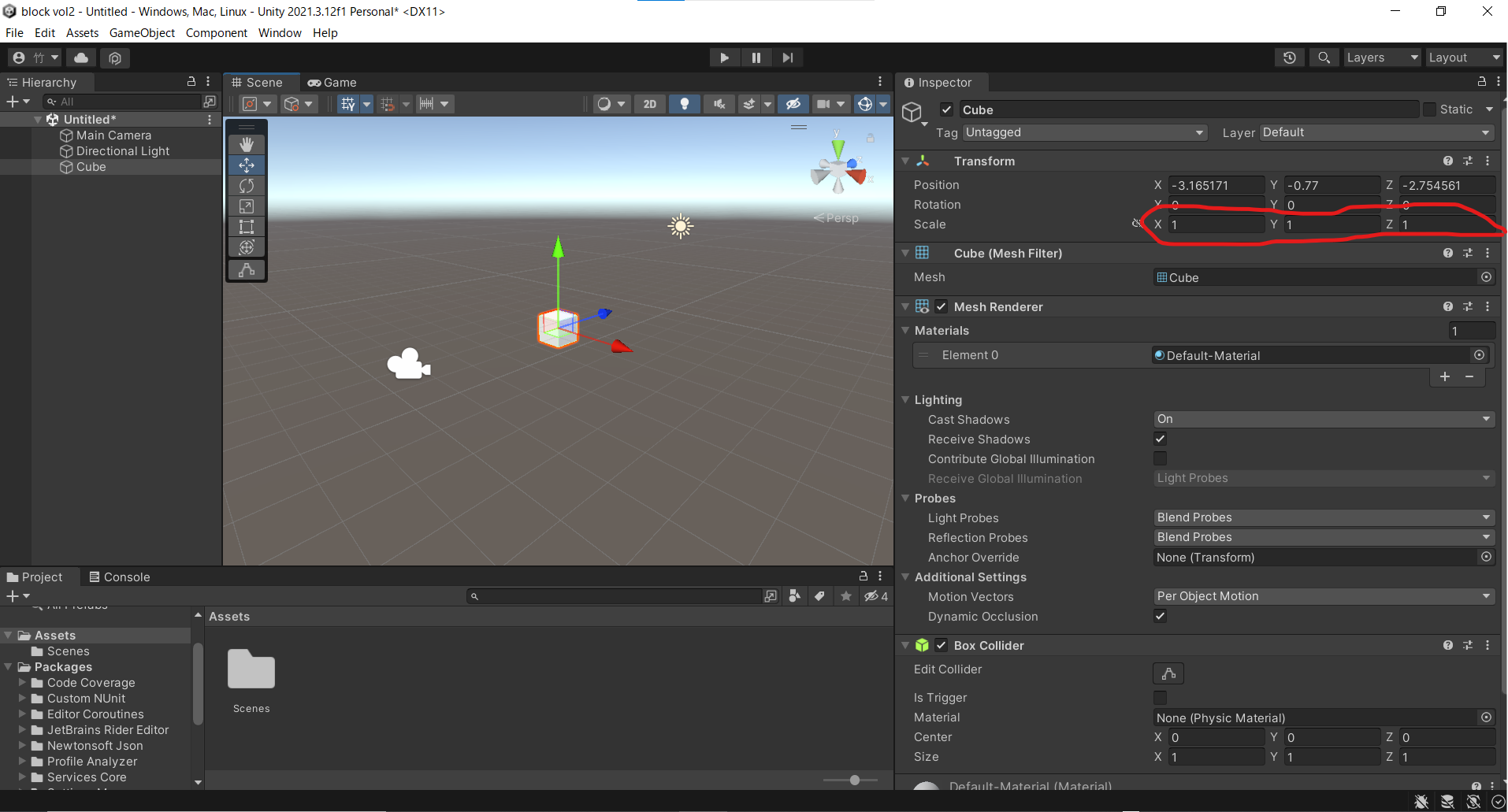
Task: Select the Scale tool
Action: 247,206
